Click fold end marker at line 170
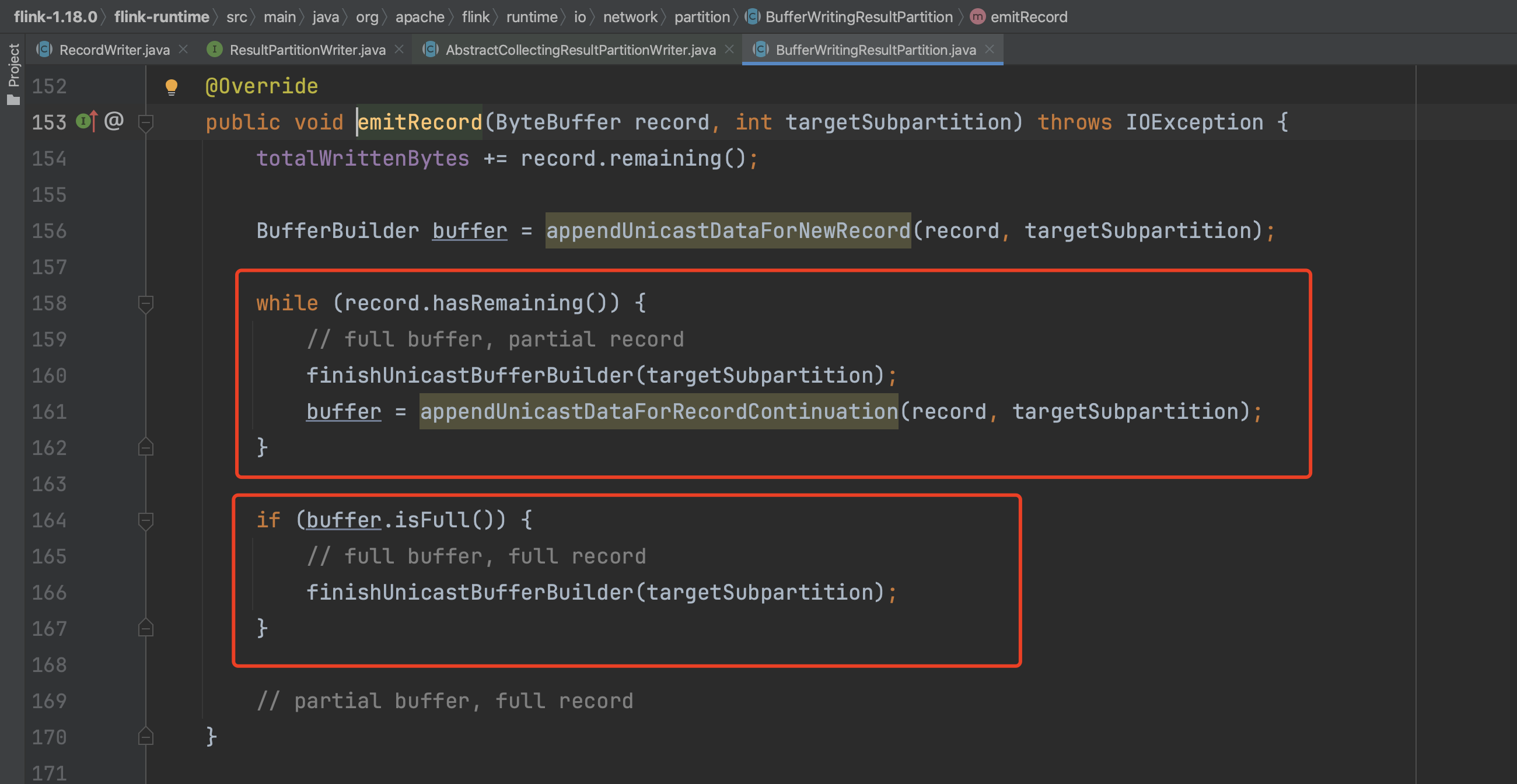 145,737
